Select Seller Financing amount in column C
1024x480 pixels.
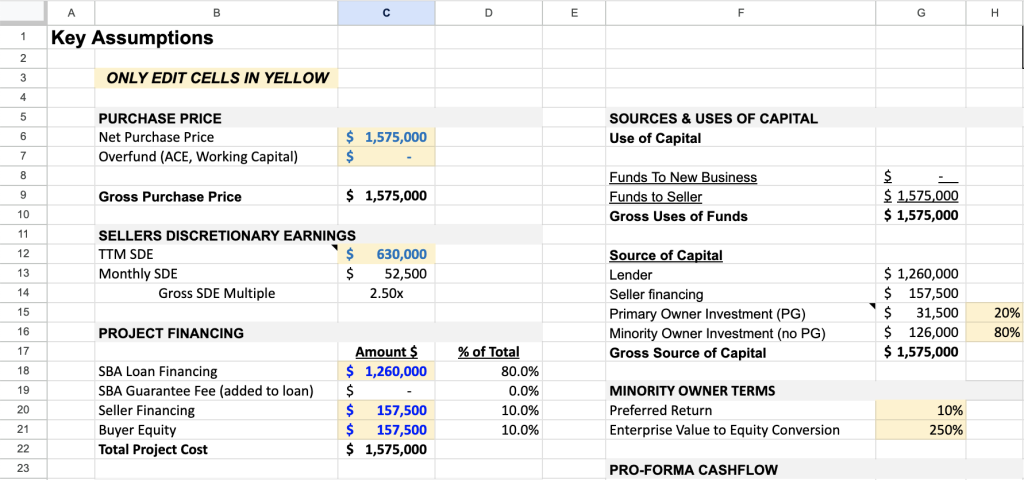386,410
